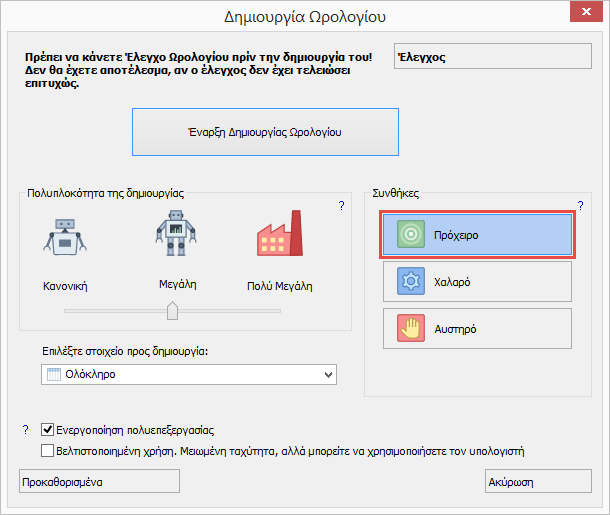Enable the Βελτιστοποιημένη χρήση checkbox
The image size is (610, 515).
click(x=48, y=451)
